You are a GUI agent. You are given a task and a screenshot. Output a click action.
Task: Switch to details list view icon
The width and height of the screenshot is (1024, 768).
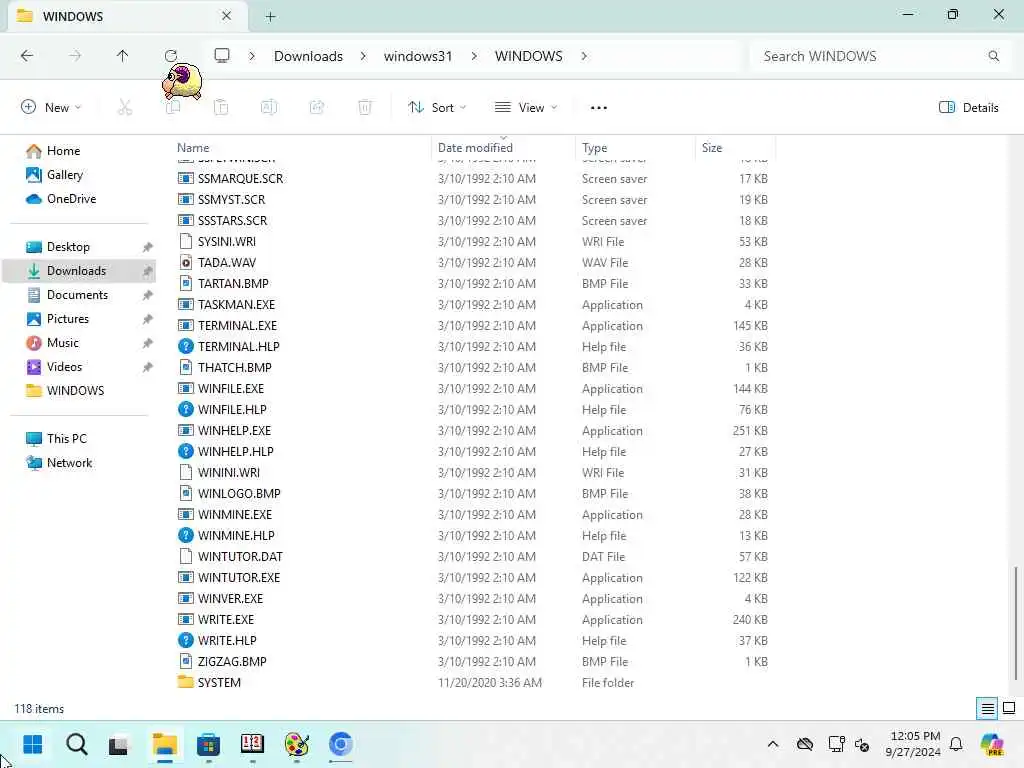pyautogui.click(x=987, y=709)
